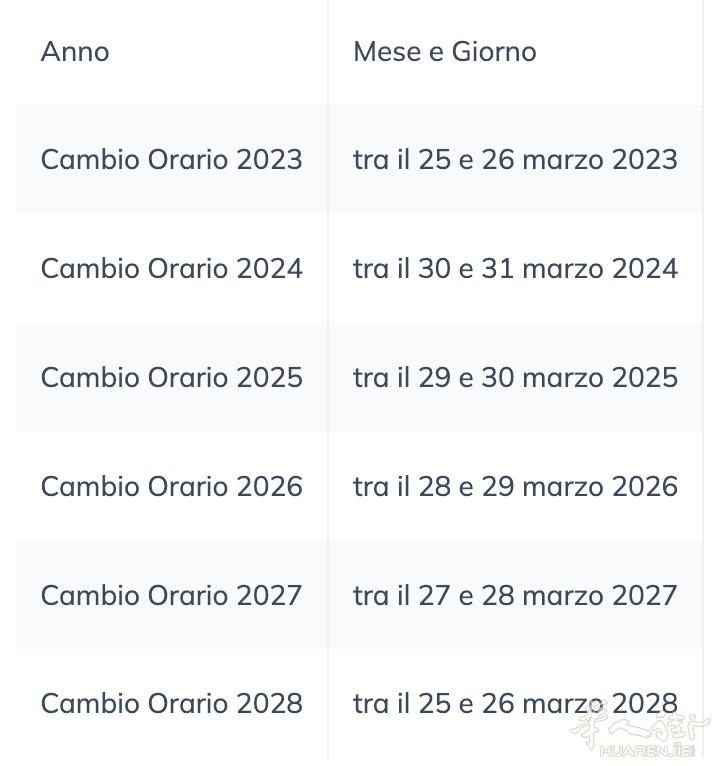Click 'tra il 28 e 29 marzo 2026'
Viewport: 720px width, 766px height.
point(515,487)
